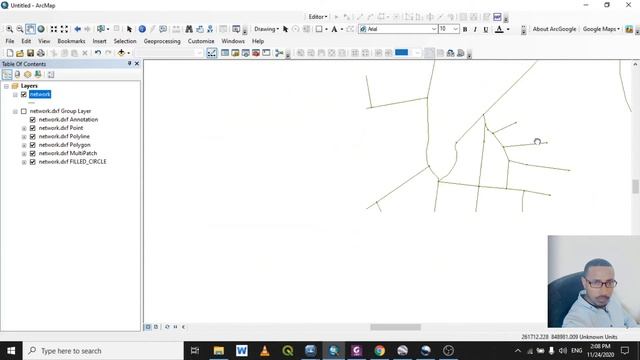Viewport: 640px width, 360px height.
Task: Click the Fixed Zoom In icon
Action: coord(54,29)
